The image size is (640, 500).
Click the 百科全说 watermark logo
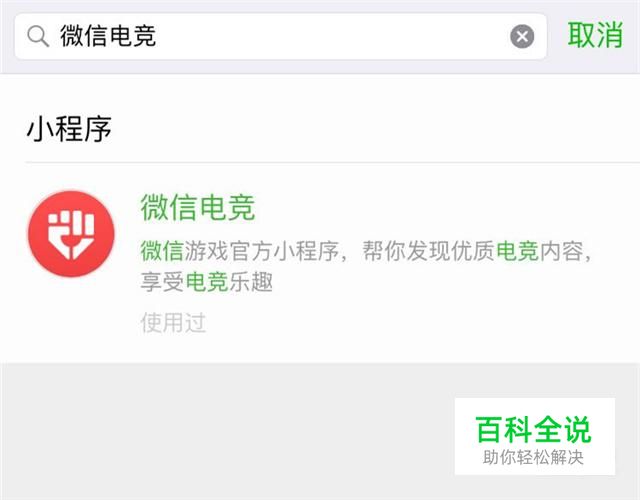point(534,436)
